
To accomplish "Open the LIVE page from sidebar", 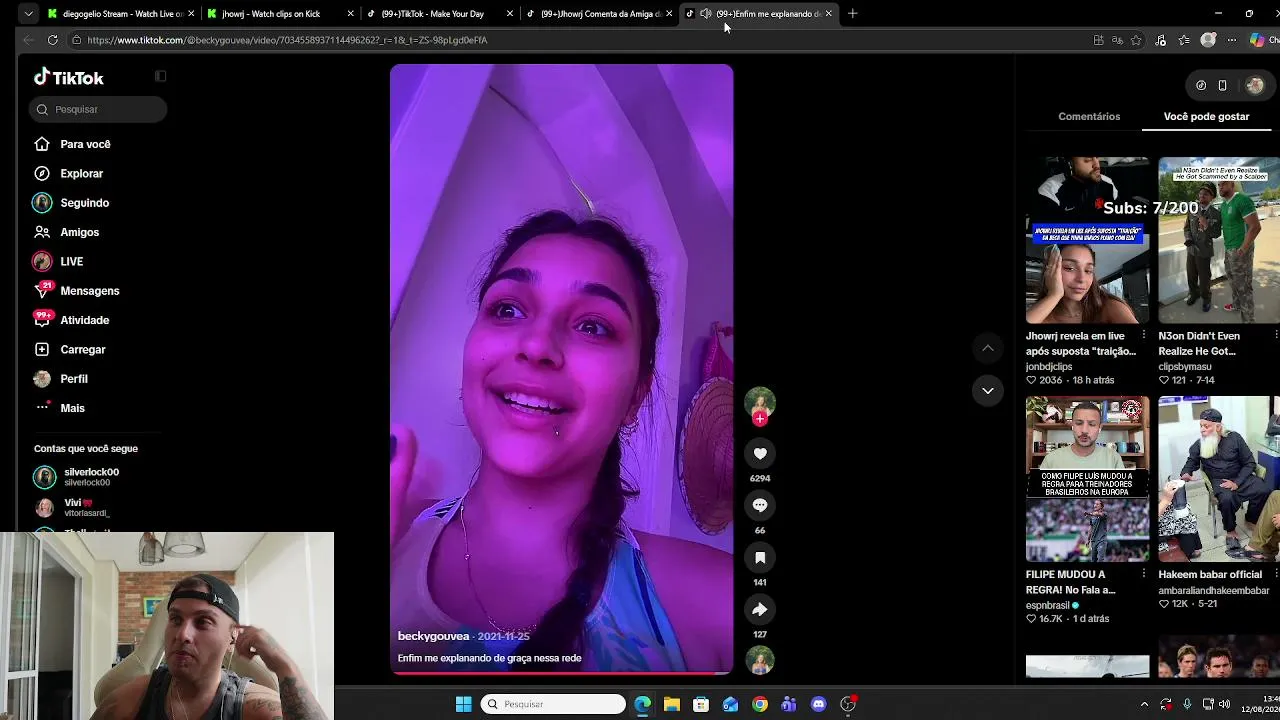I will [71, 262].
